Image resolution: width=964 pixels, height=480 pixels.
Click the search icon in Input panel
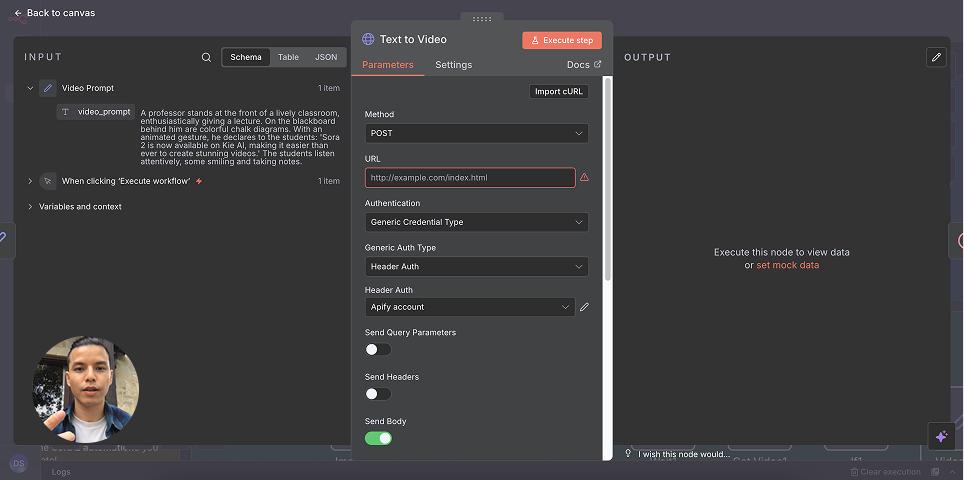point(206,58)
